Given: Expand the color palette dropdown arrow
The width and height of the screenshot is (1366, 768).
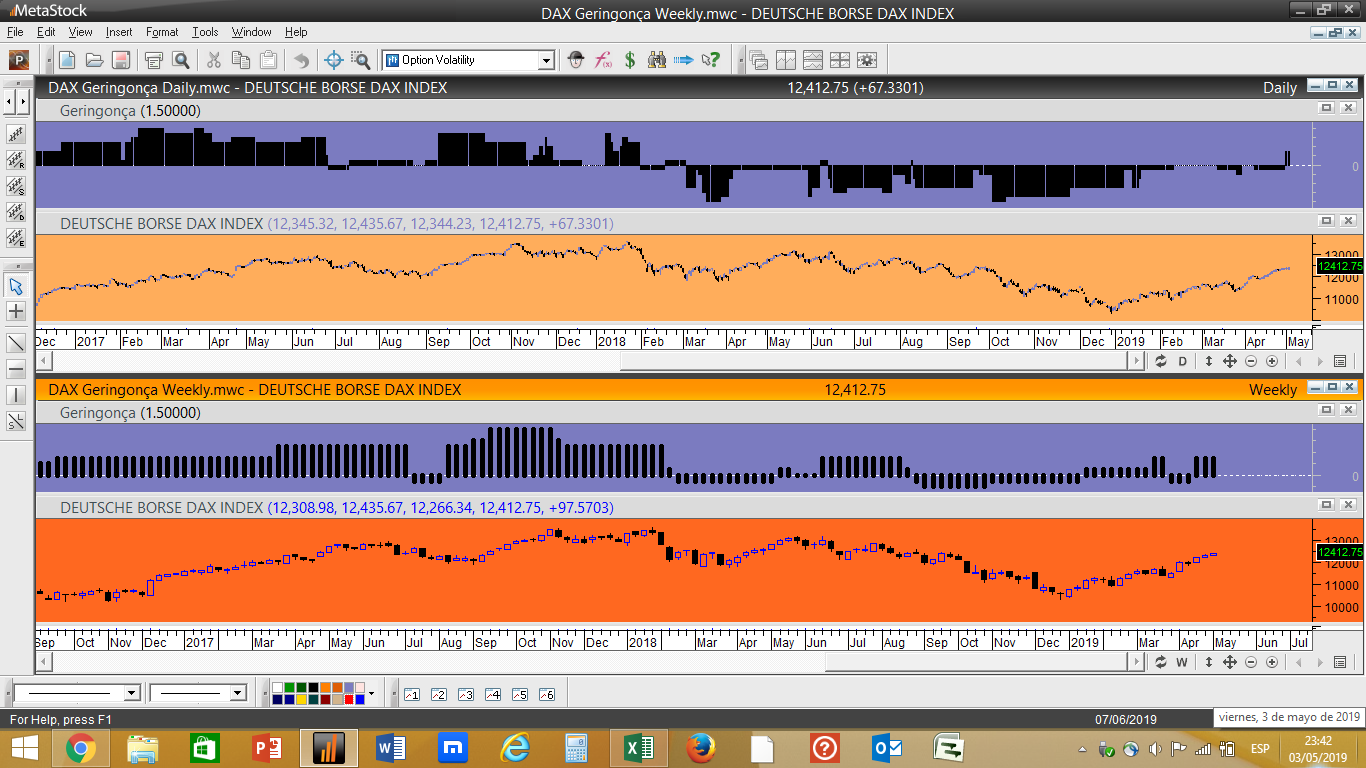Looking at the screenshot, I should tap(371, 693).
